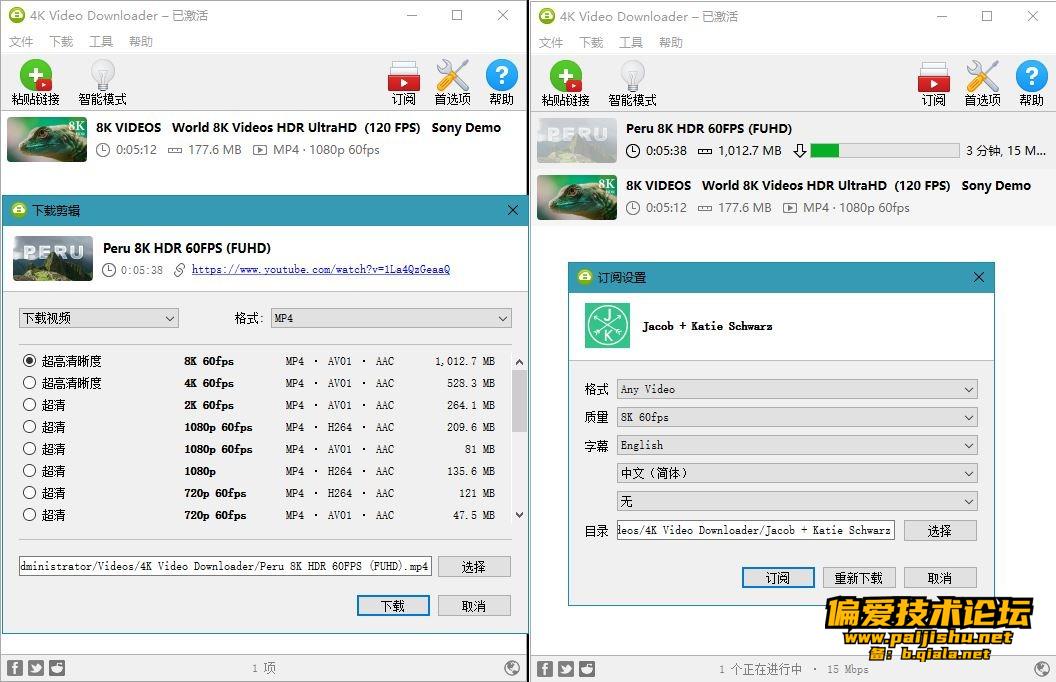The height and width of the screenshot is (682, 1056).
Task: Open Twitter icon in left status bar
Action: [x=36, y=668]
